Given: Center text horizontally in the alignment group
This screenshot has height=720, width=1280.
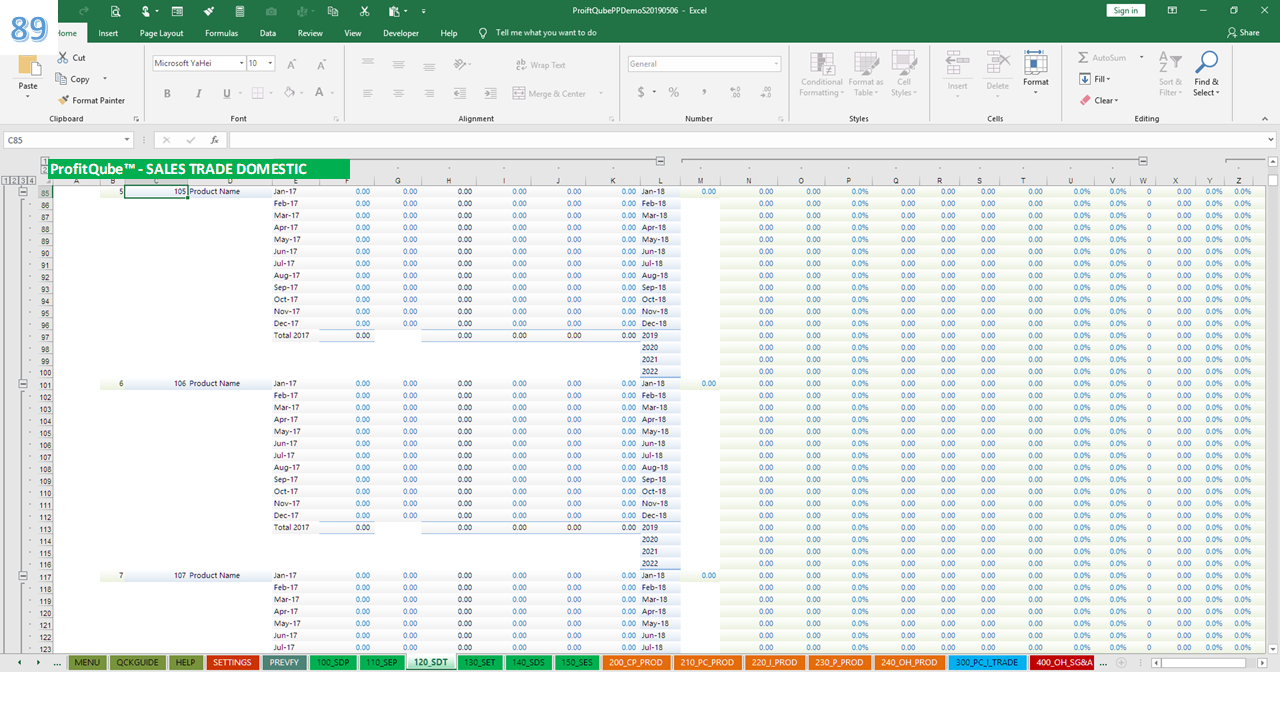Looking at the screenshot, I should click(x=398, y=93).
